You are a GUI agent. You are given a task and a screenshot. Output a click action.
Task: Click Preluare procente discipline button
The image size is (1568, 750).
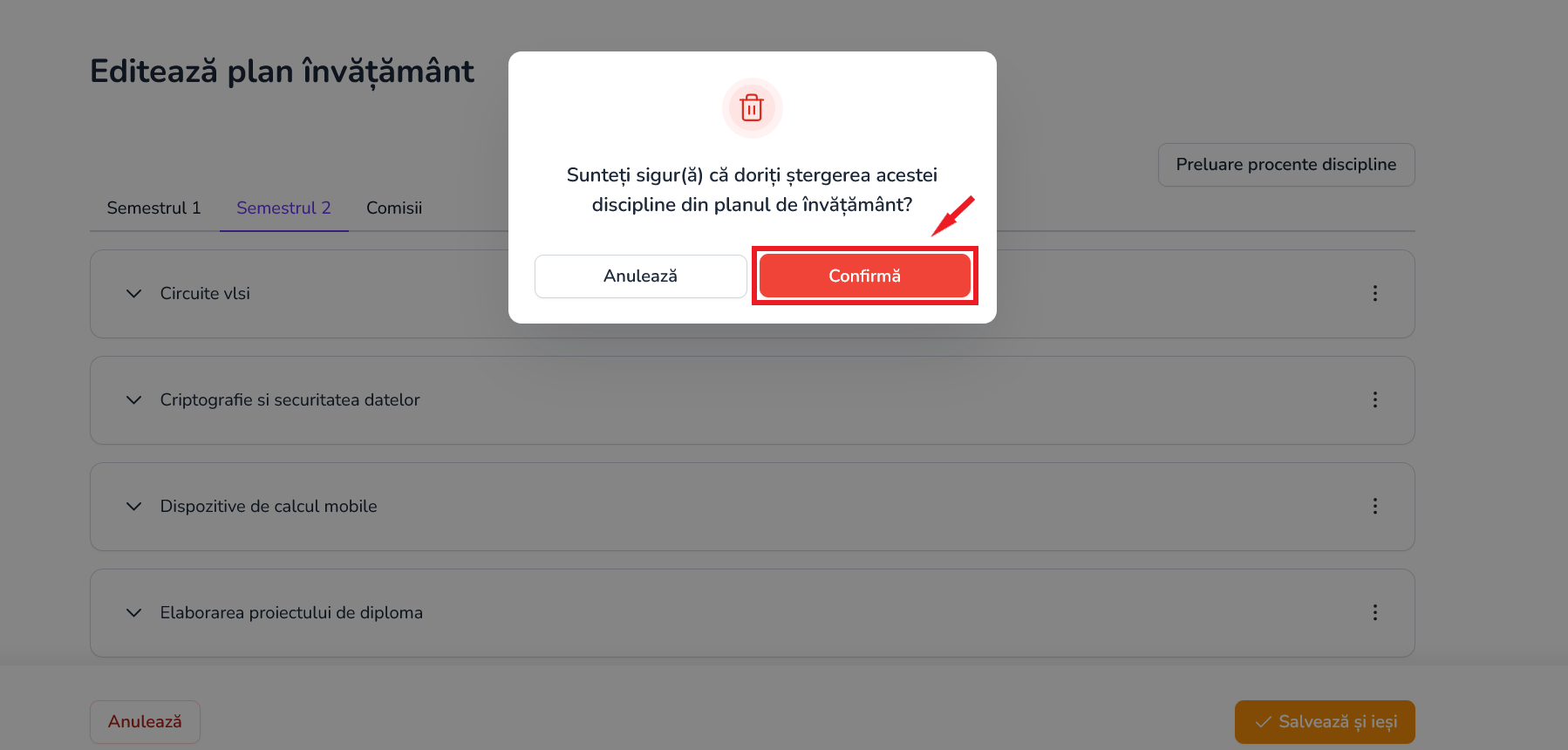(1286, 165)
